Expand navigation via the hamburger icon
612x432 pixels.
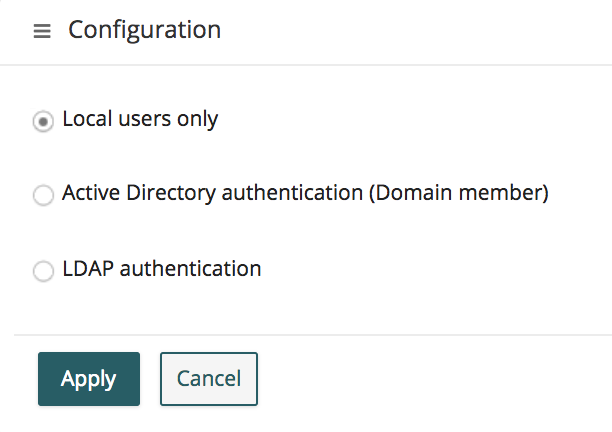click(x=42, y=31)
